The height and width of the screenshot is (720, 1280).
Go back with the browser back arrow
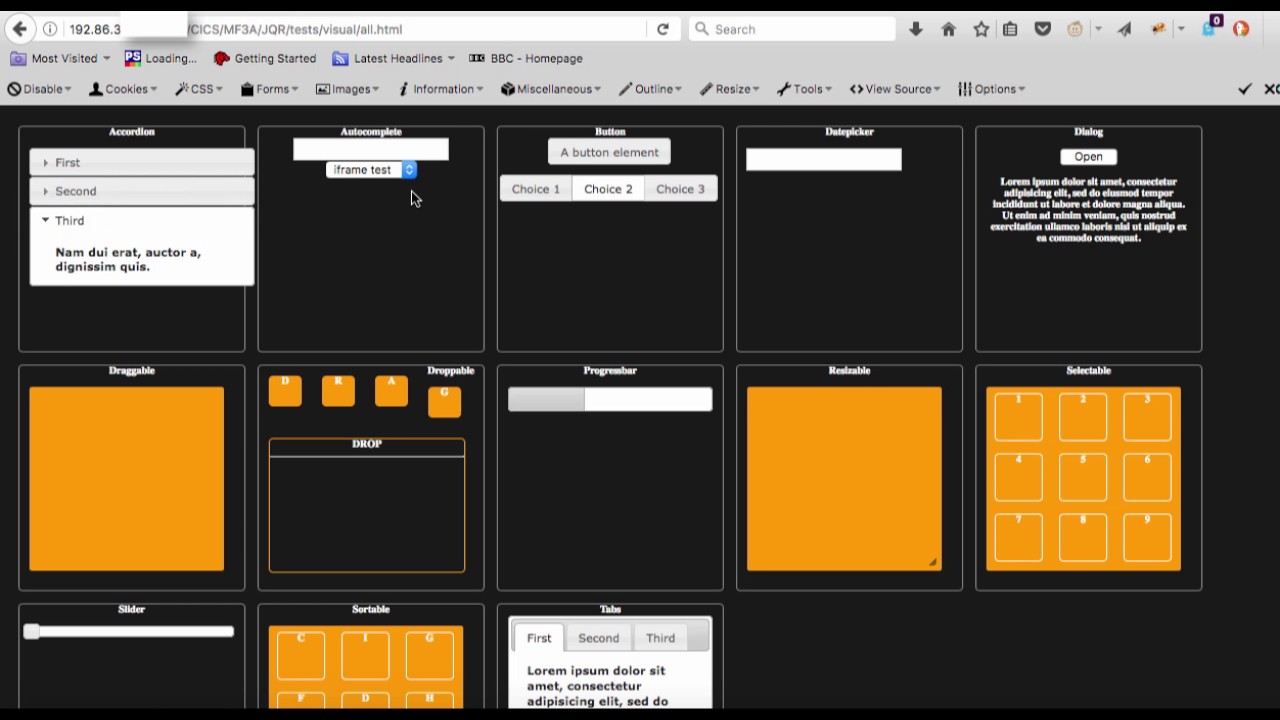20,29
